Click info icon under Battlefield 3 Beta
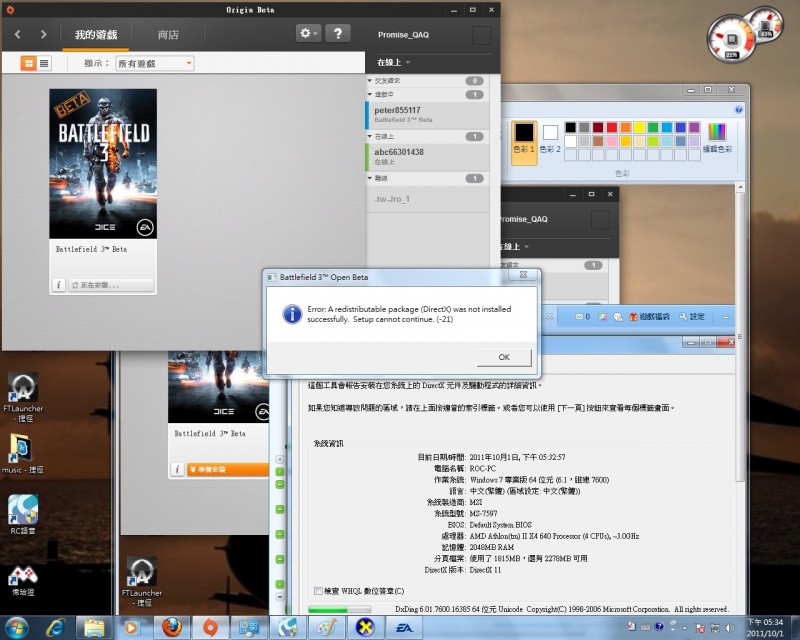 point(59,285)
